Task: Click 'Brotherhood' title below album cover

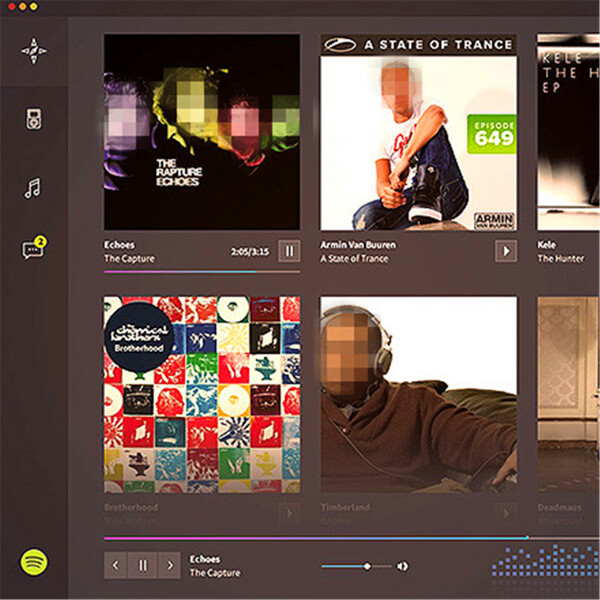Action: tap(131, 507)
